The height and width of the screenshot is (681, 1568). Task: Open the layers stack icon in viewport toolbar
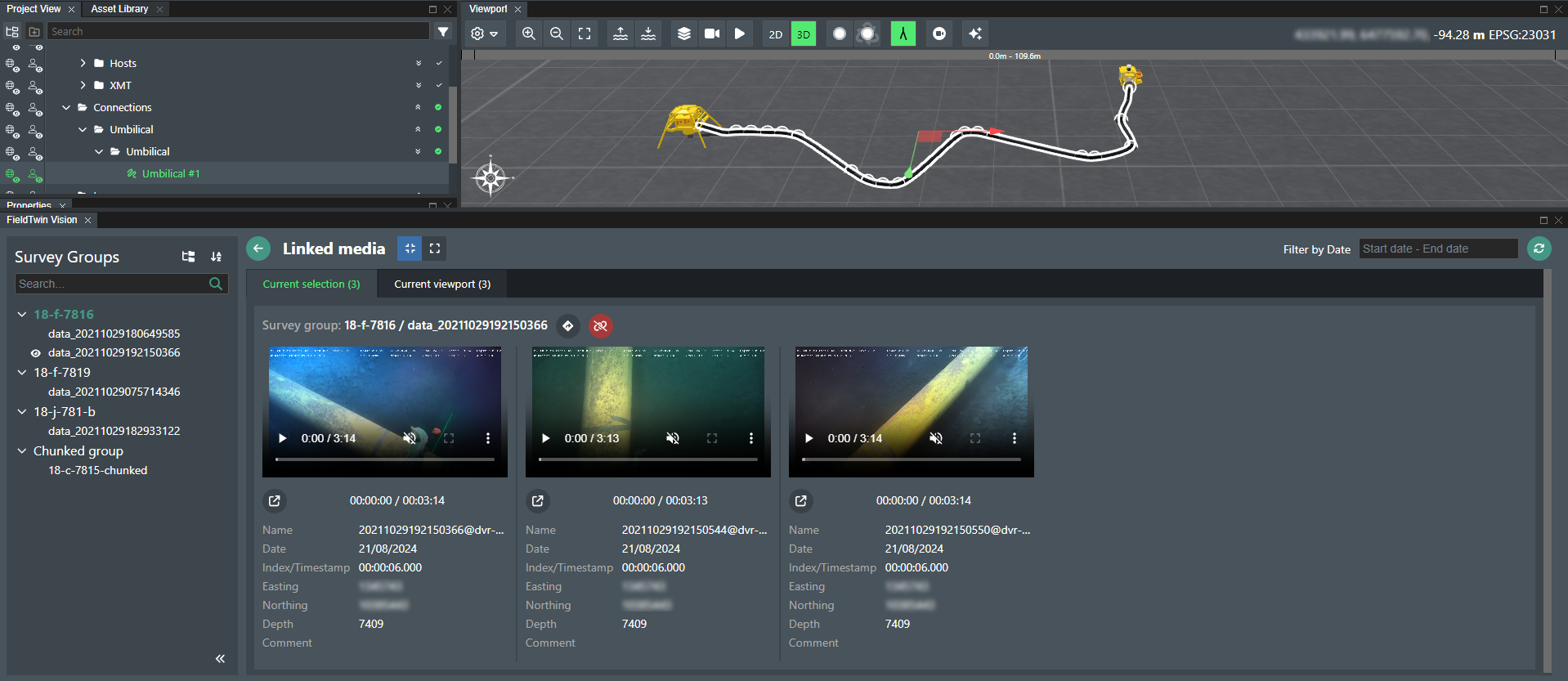click(684, 34)
